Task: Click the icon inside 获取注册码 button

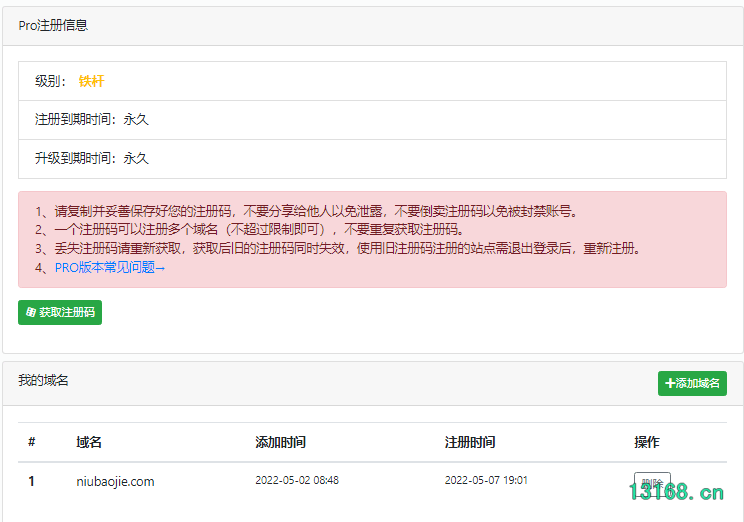Action: pyautogui.click(x=31, y=312)
